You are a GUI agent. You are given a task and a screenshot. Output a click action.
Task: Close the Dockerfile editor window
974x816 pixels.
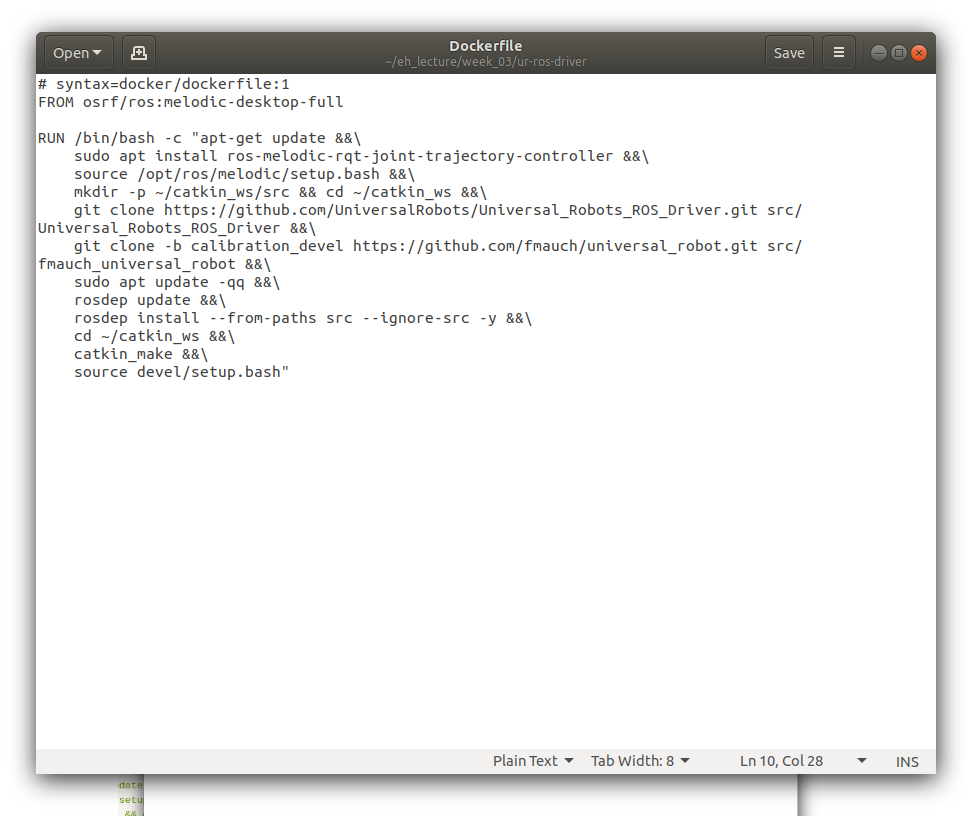pyautogui.click(x=919, y=53)
